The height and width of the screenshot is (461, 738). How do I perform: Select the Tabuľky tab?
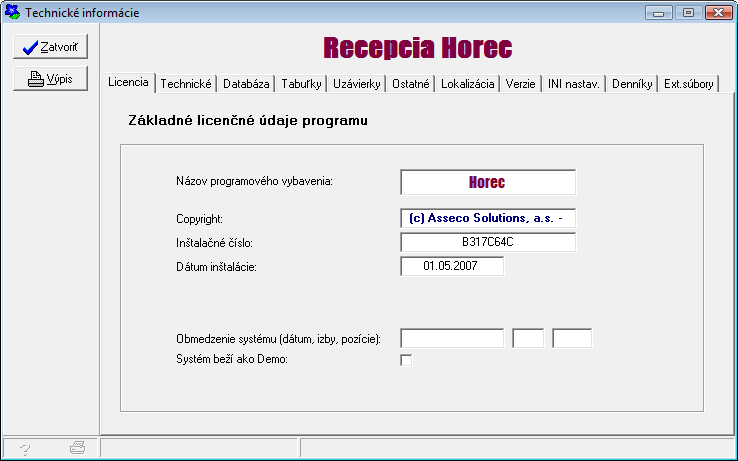301,85
